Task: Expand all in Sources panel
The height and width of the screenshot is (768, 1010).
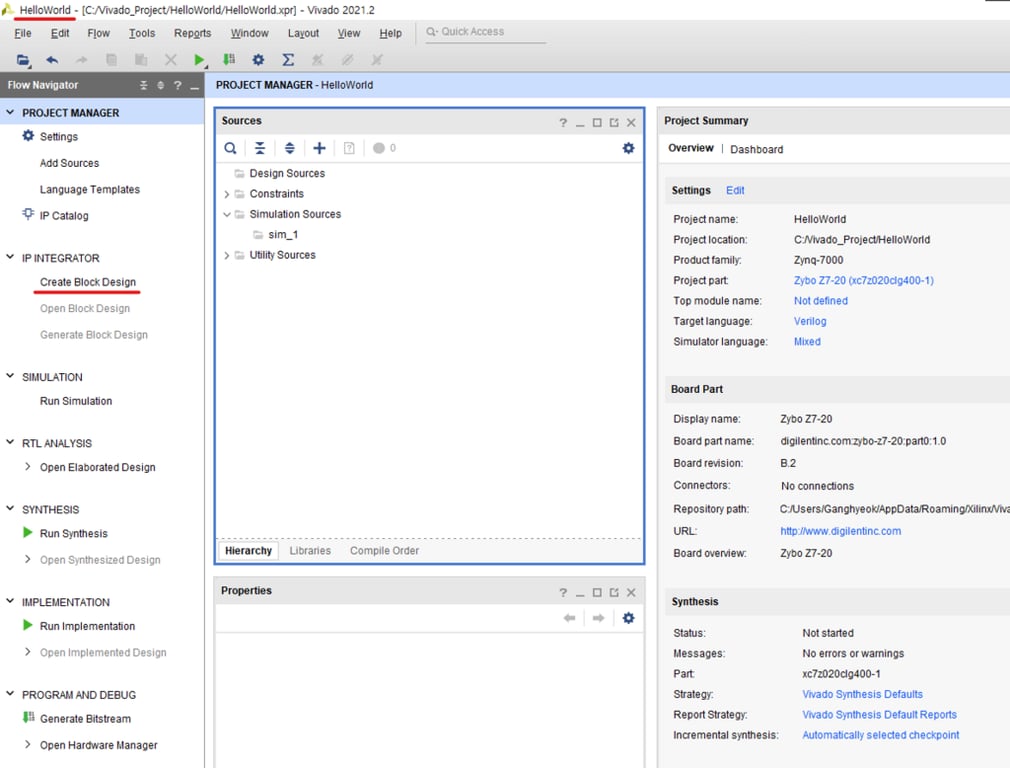Action: (x=290, y=148)
